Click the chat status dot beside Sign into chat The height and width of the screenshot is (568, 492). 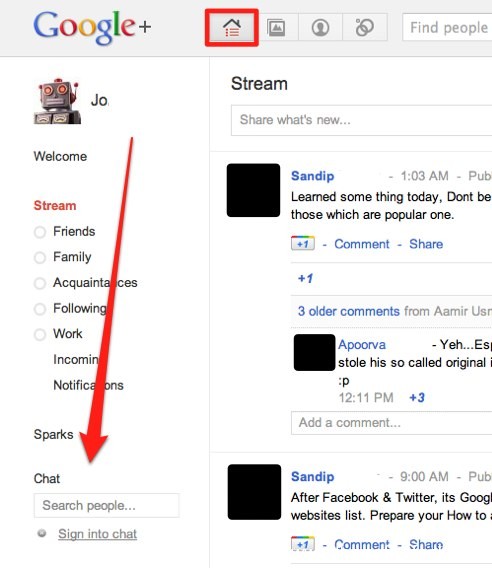(x=42, y=533)
